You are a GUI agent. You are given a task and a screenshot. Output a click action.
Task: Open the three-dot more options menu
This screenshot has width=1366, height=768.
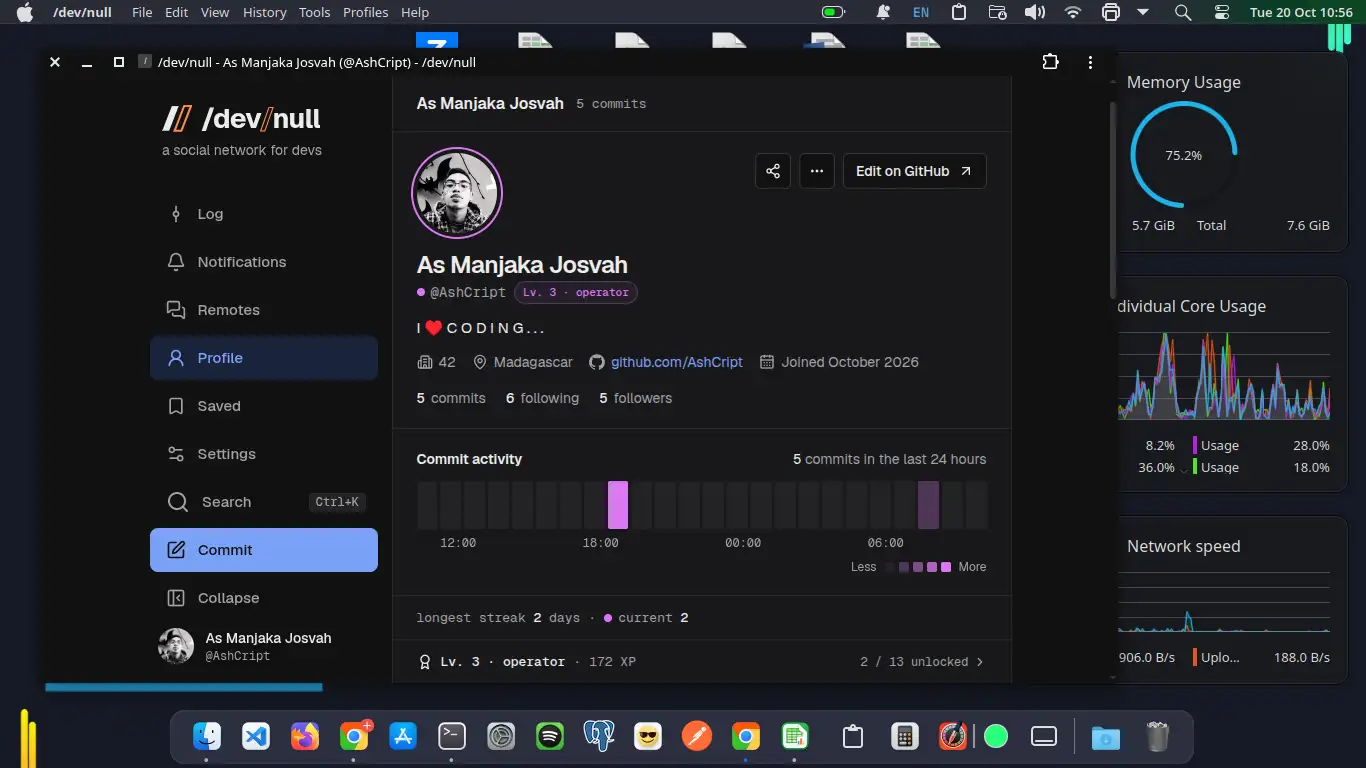[x=817, y=171]
